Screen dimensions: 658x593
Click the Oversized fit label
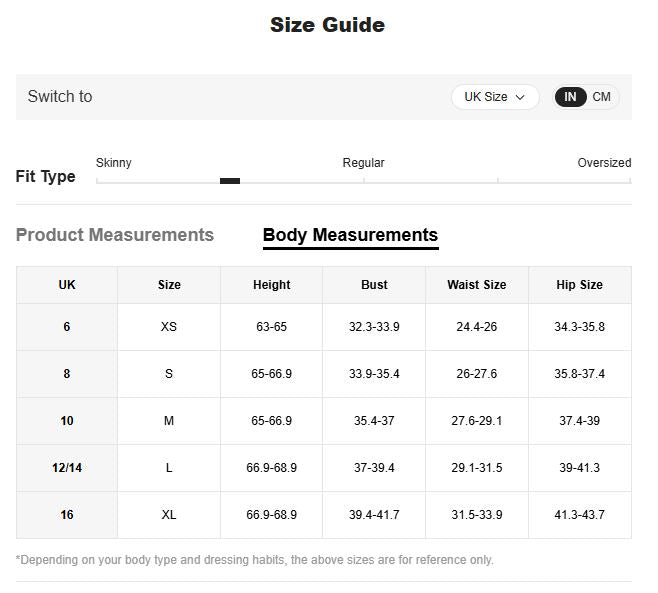coord(604,163)
